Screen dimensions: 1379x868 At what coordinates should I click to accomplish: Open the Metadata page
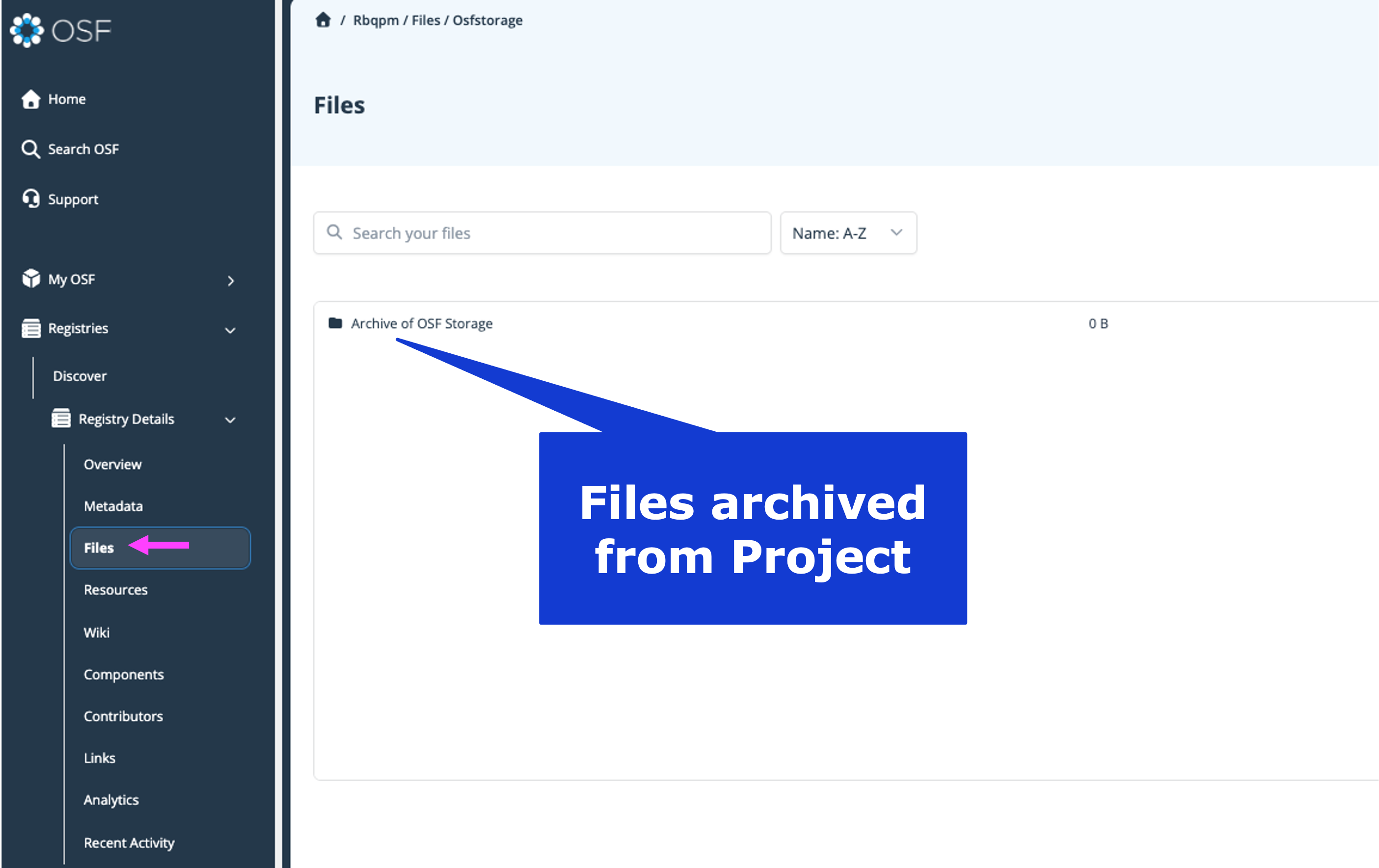113,506
